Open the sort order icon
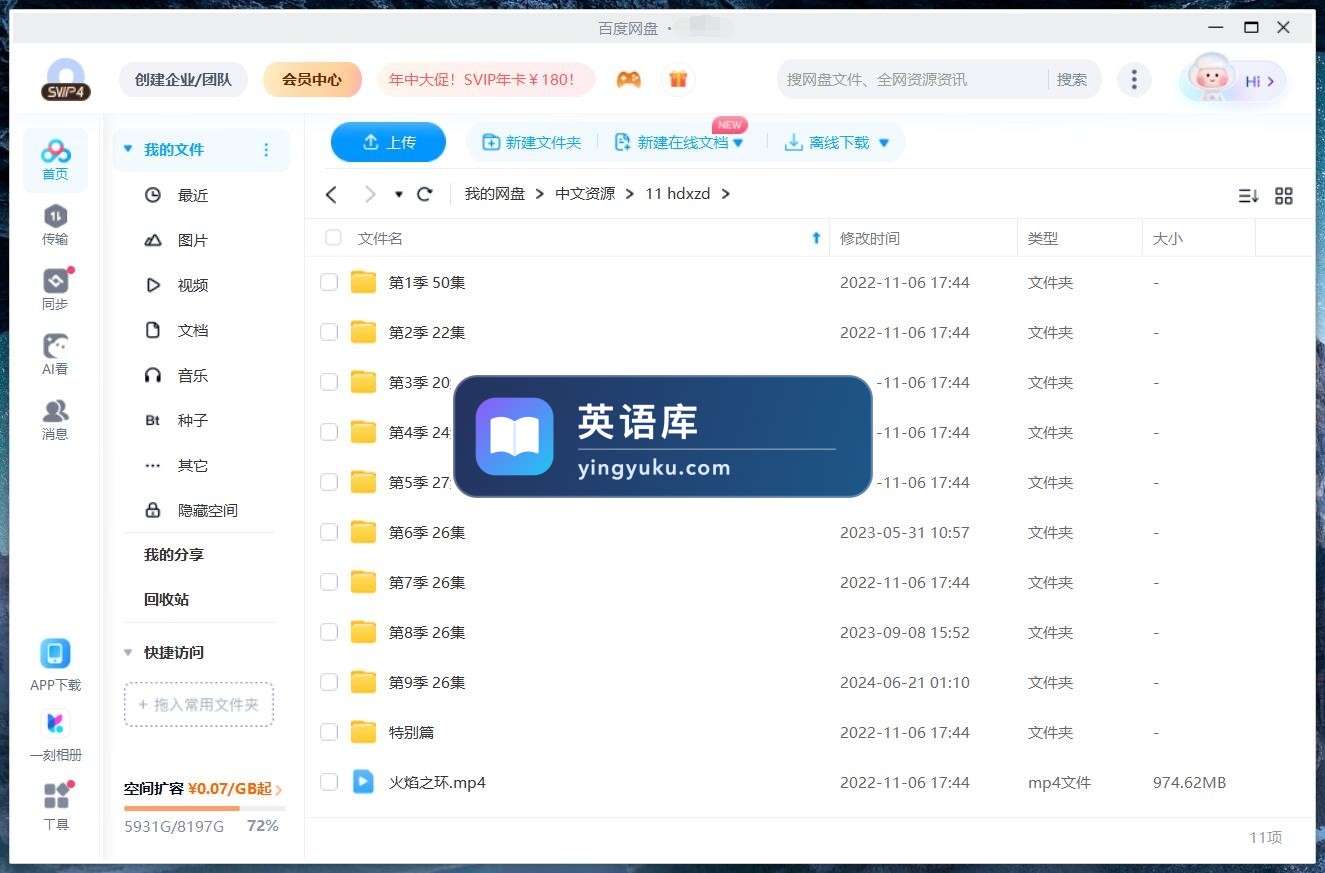The image size is (1325, 873). click(x=1248, y=196)
